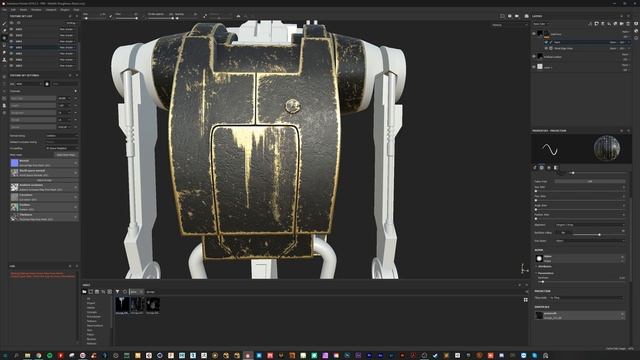Hide the bottom white layer
Viewport: 640px width, 360px height.
pyautogui.click(x=534, y=67)
